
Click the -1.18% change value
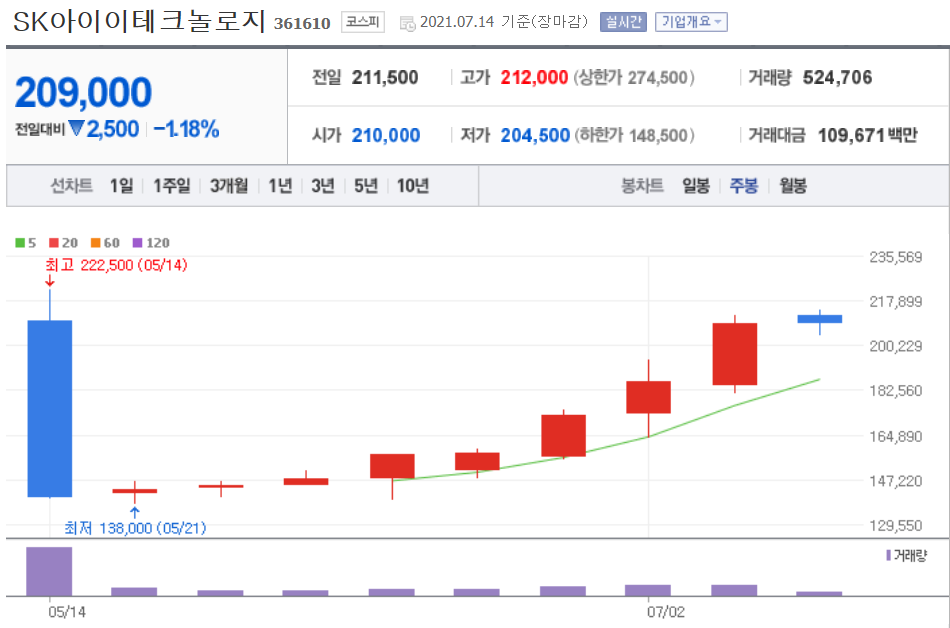click(186, 129)
